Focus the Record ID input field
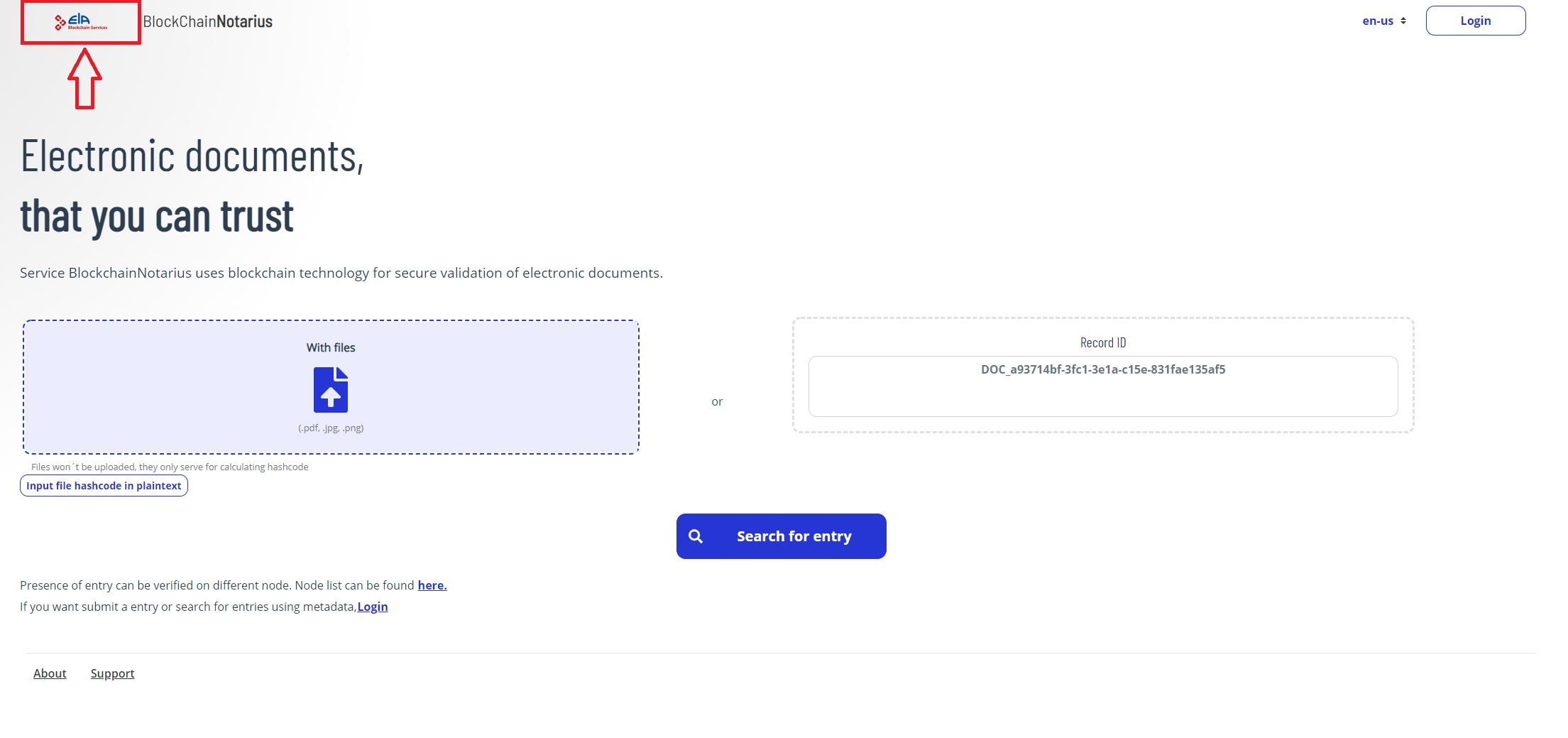Viewport: 1568px width, 738px height. pyautogui.click(x=1102, y=386)
